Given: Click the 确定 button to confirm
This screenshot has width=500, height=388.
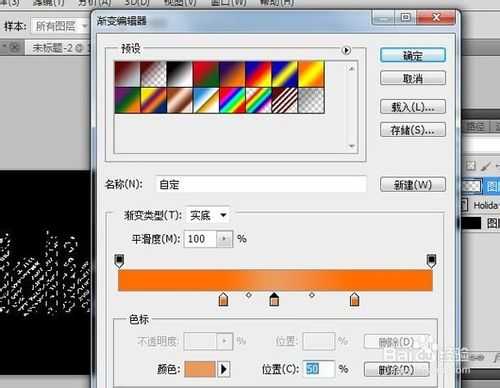Looking at the screenshot, I should coord(413,55).
